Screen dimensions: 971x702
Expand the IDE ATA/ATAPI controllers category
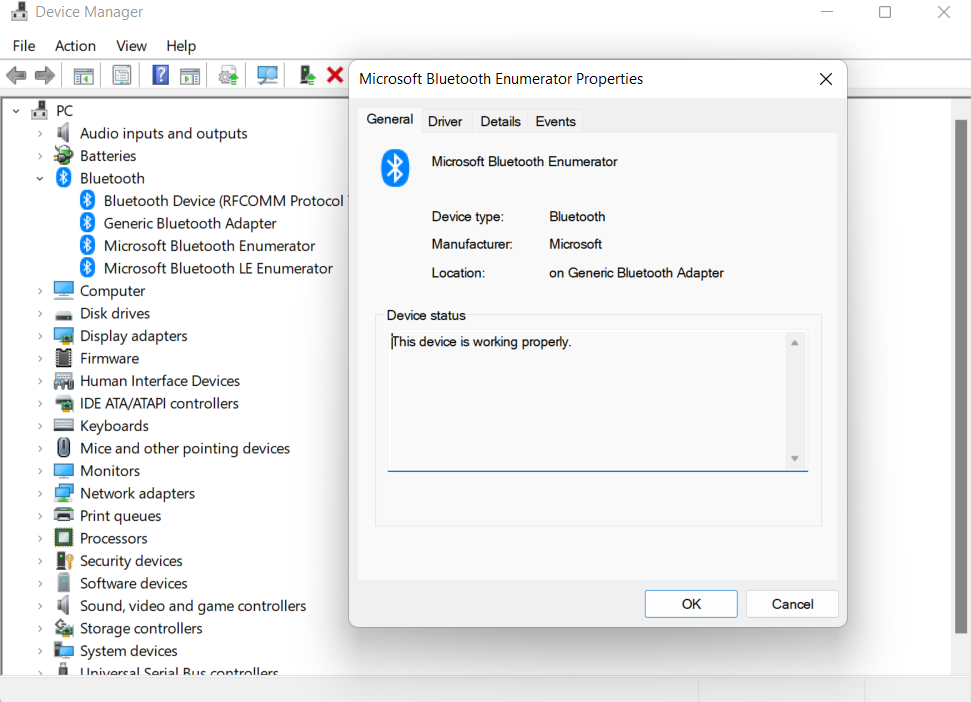pyautogui.click(x=40, y=404)
